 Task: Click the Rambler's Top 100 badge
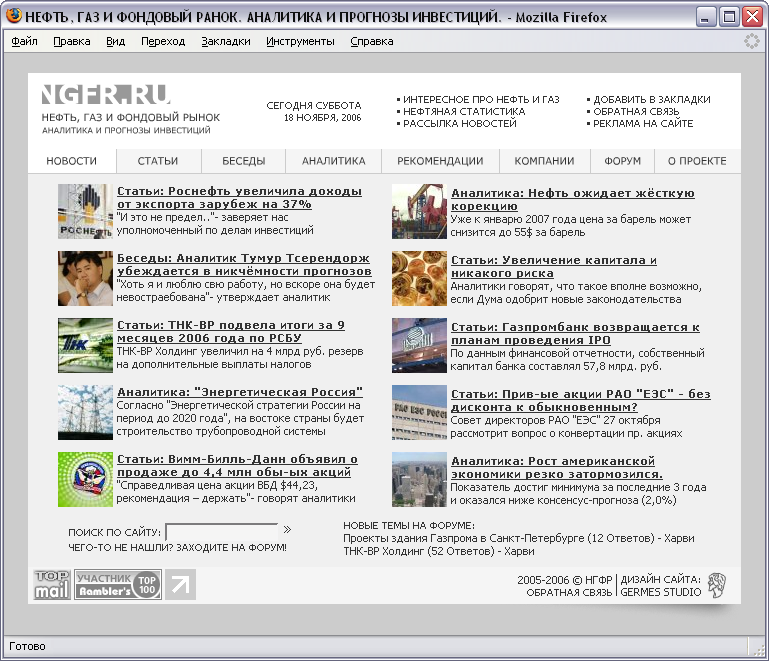pyautogui.click(x=118, y=585)
